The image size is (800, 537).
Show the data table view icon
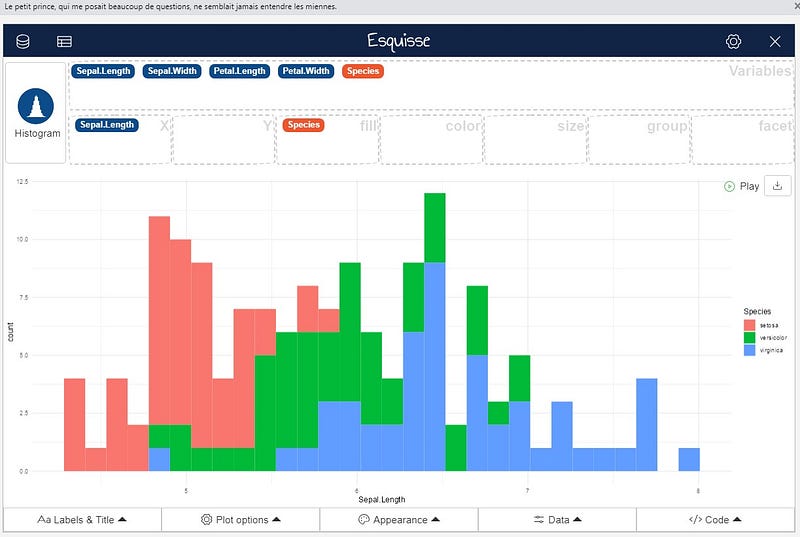tap(64, 41)
